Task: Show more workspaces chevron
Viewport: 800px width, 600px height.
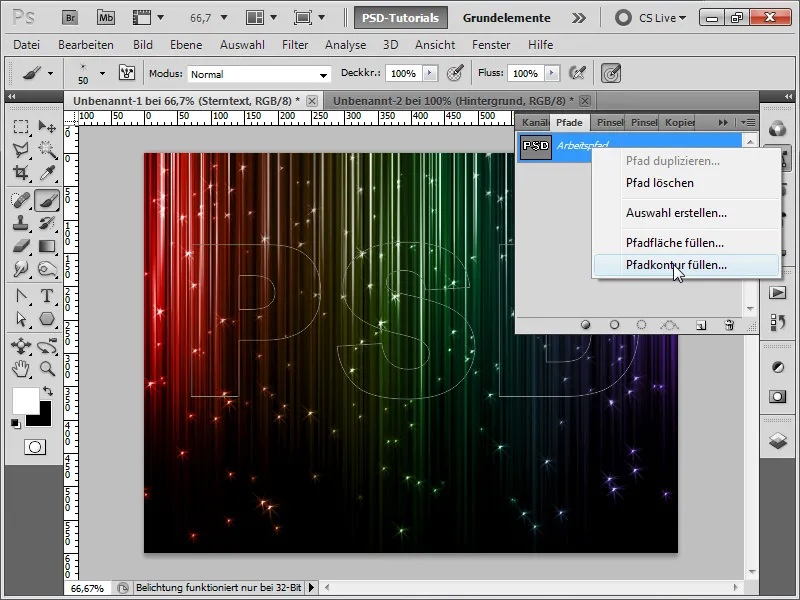Action: tap(579, 18)
